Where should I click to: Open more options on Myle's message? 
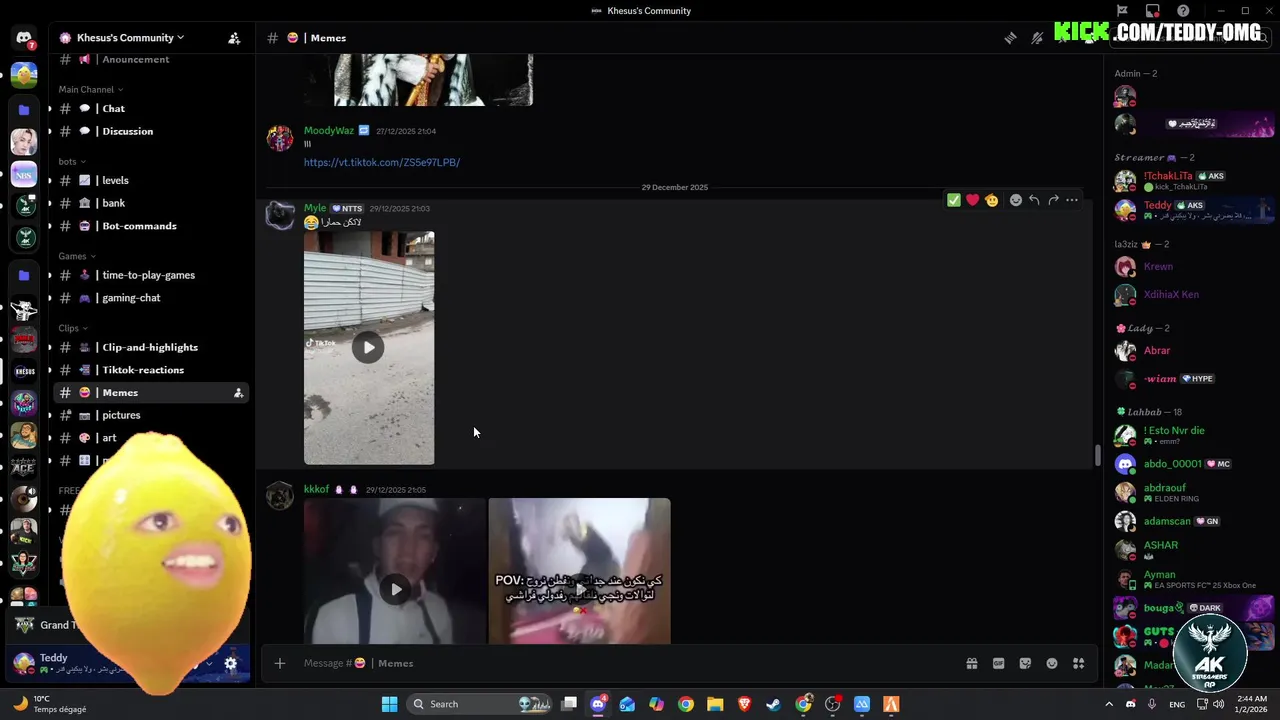(x=1072, y=200)
